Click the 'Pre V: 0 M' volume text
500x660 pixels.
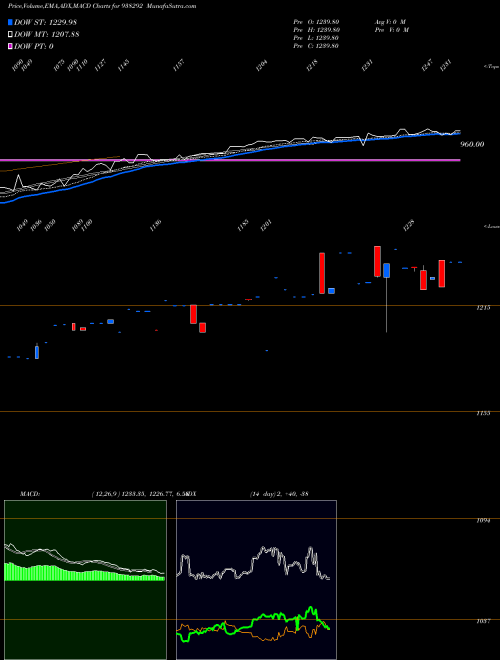click(393, 30)
